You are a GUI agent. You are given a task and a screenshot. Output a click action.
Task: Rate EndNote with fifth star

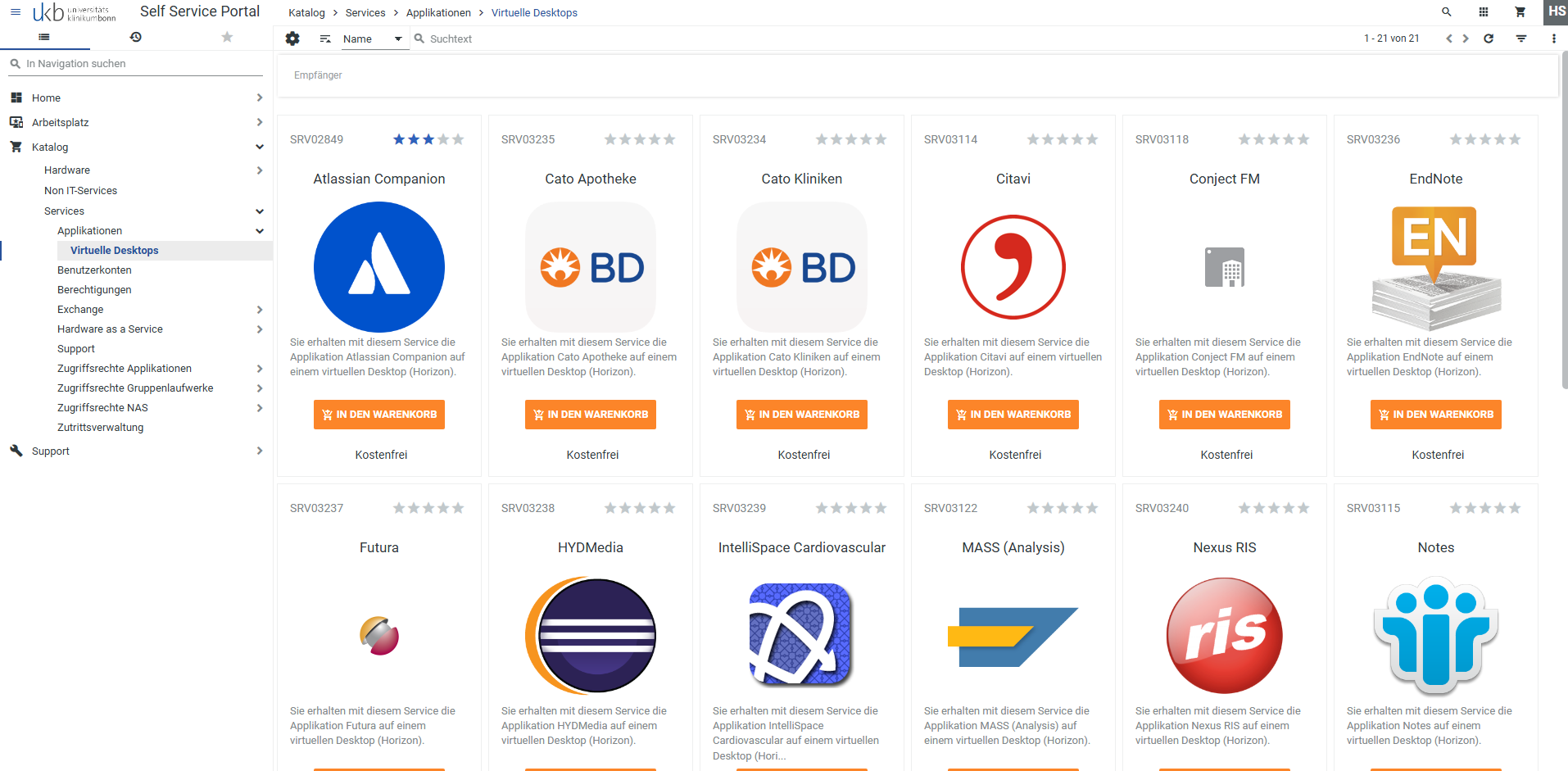click(x=1515, y=139)
